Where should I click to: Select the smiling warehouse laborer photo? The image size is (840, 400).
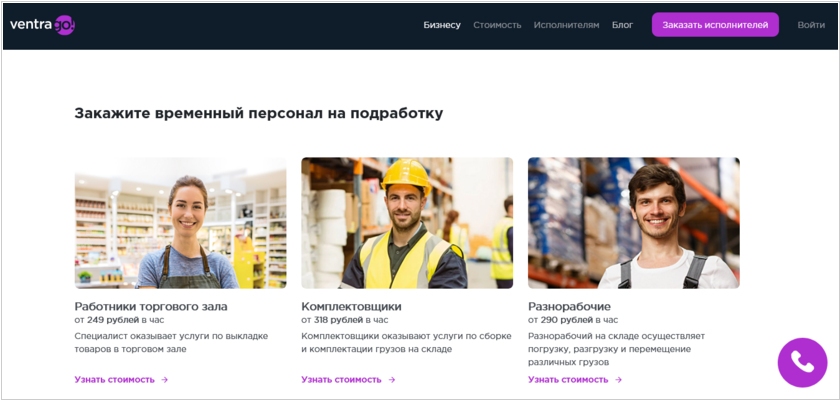coord(634,223)
